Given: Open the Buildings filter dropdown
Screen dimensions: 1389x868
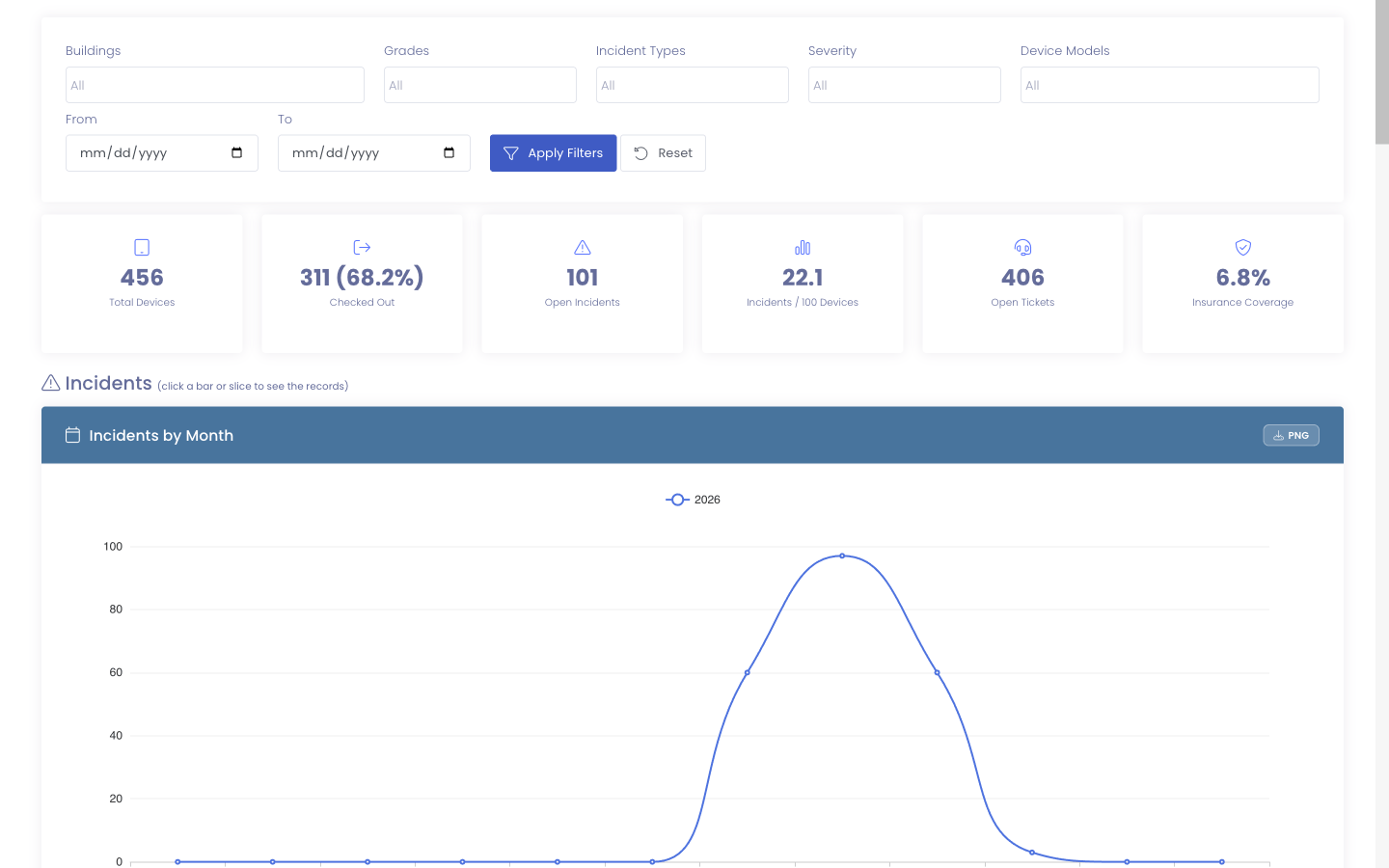Looking at the screenshot, I should pyautogui.click(x=215, y=85).
